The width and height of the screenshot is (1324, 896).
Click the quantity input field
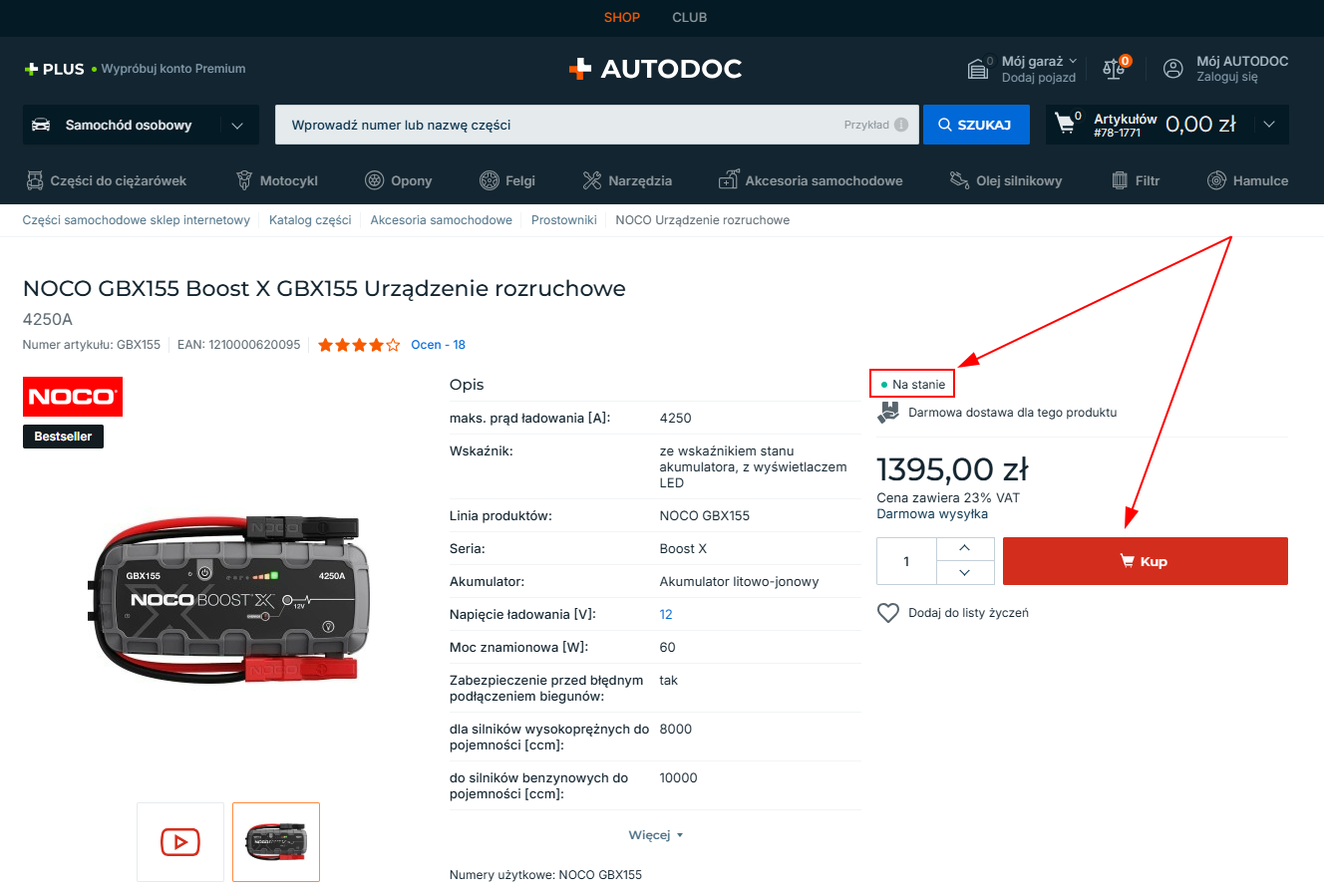(906, 561)
